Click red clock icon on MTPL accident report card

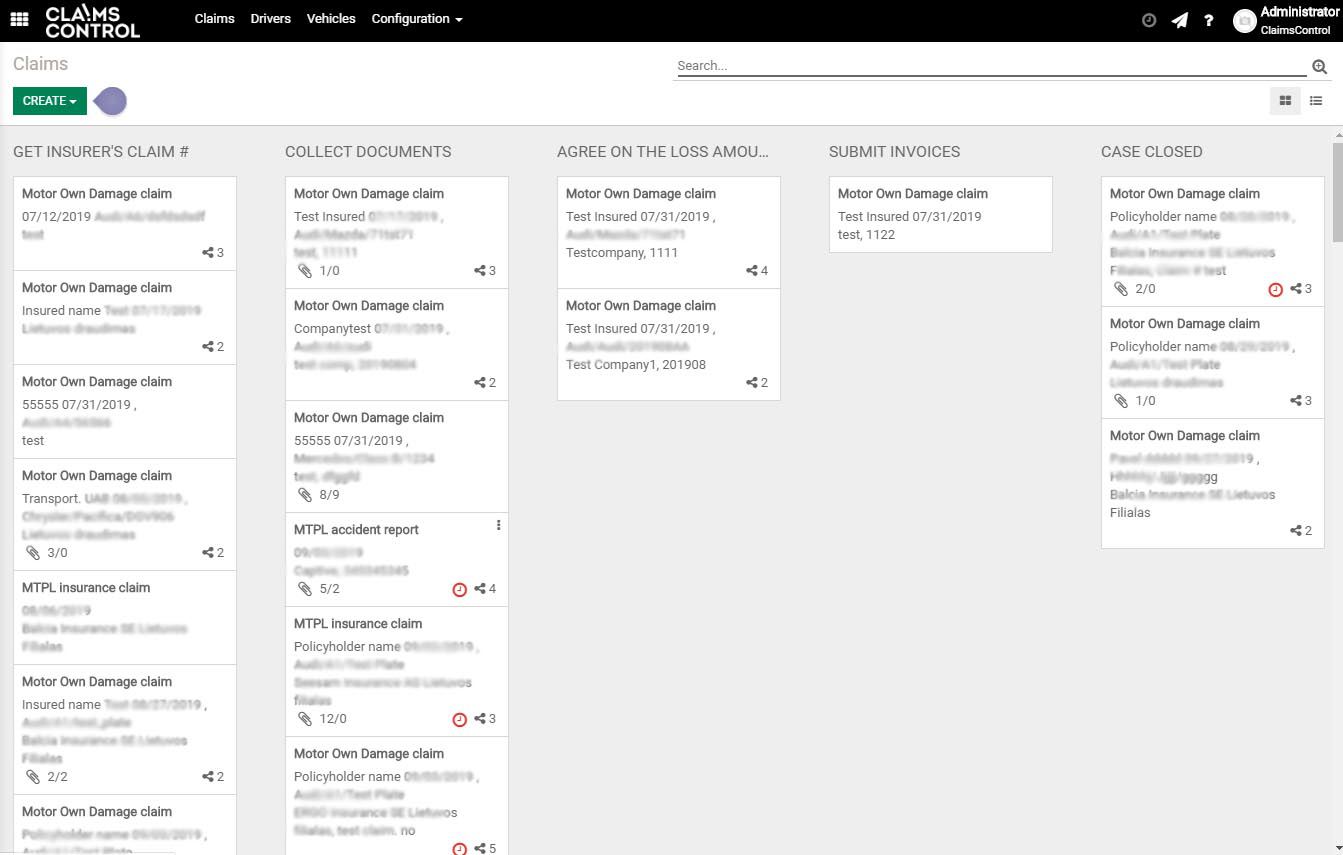460,589
